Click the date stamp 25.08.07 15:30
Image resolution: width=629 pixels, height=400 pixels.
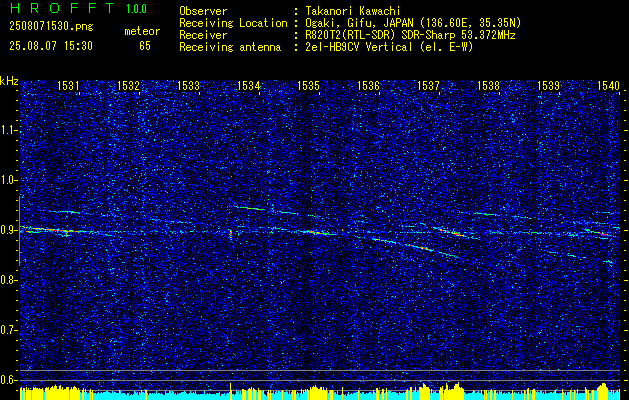pos(51,46)
